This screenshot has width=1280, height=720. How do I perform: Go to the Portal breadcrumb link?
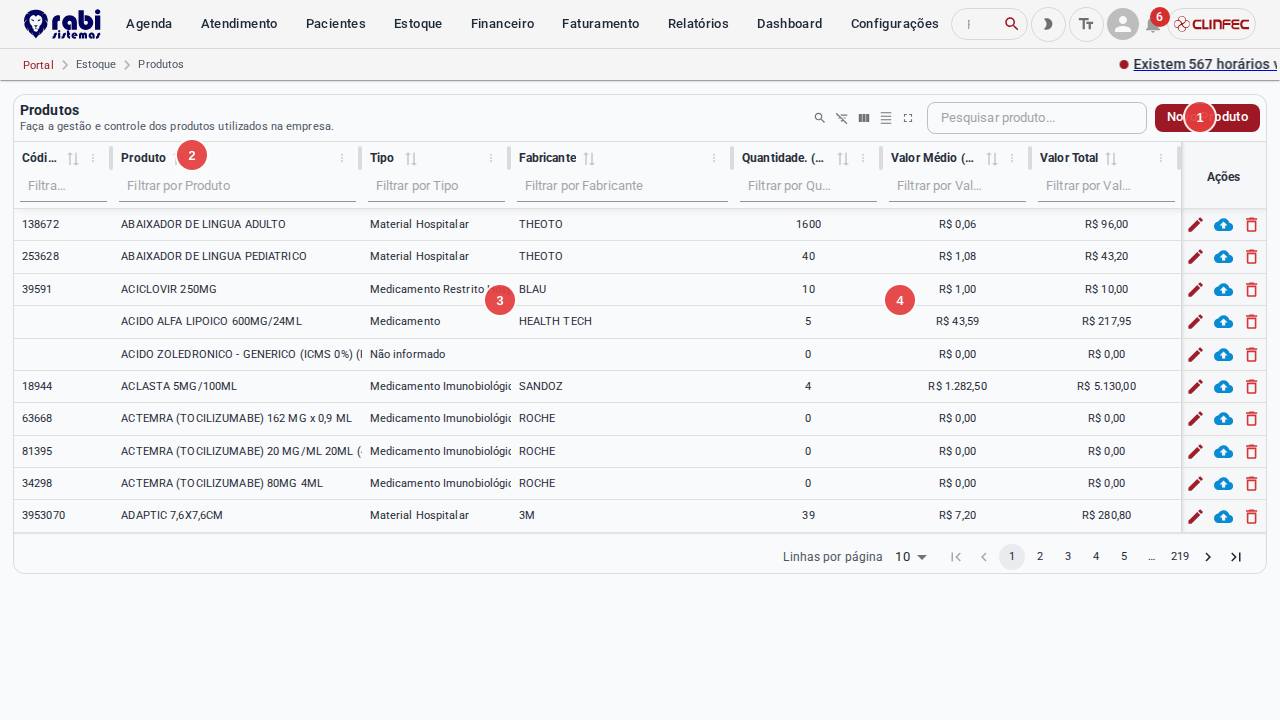point(38,65)
